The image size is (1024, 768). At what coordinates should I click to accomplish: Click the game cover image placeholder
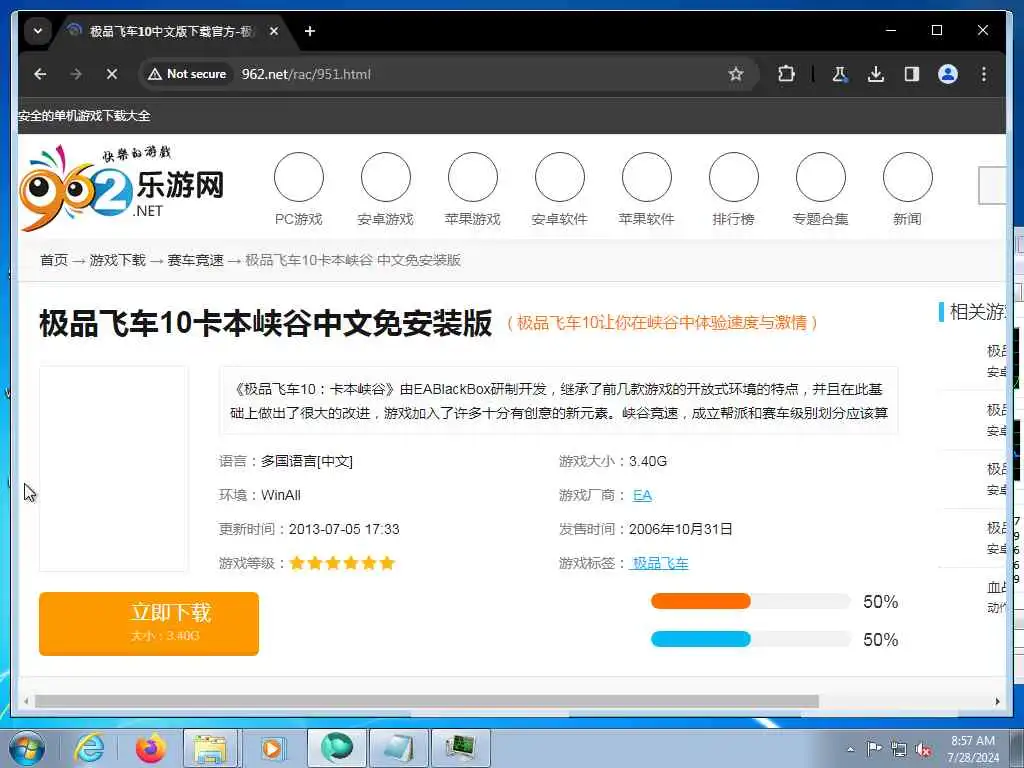tap(114, 469)
